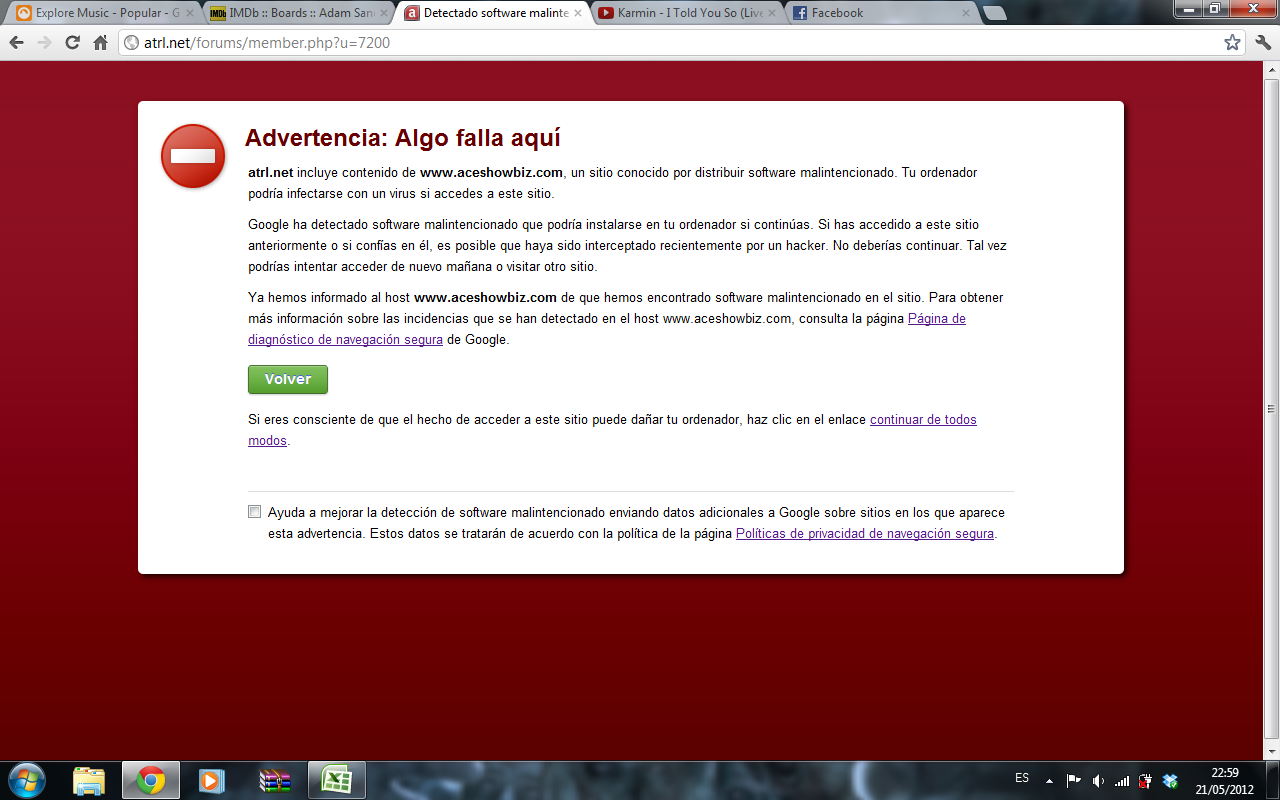Close the malware warning tab
Image resolution: width=1280 pixels, height=800 pixels.
coord(577,13)
